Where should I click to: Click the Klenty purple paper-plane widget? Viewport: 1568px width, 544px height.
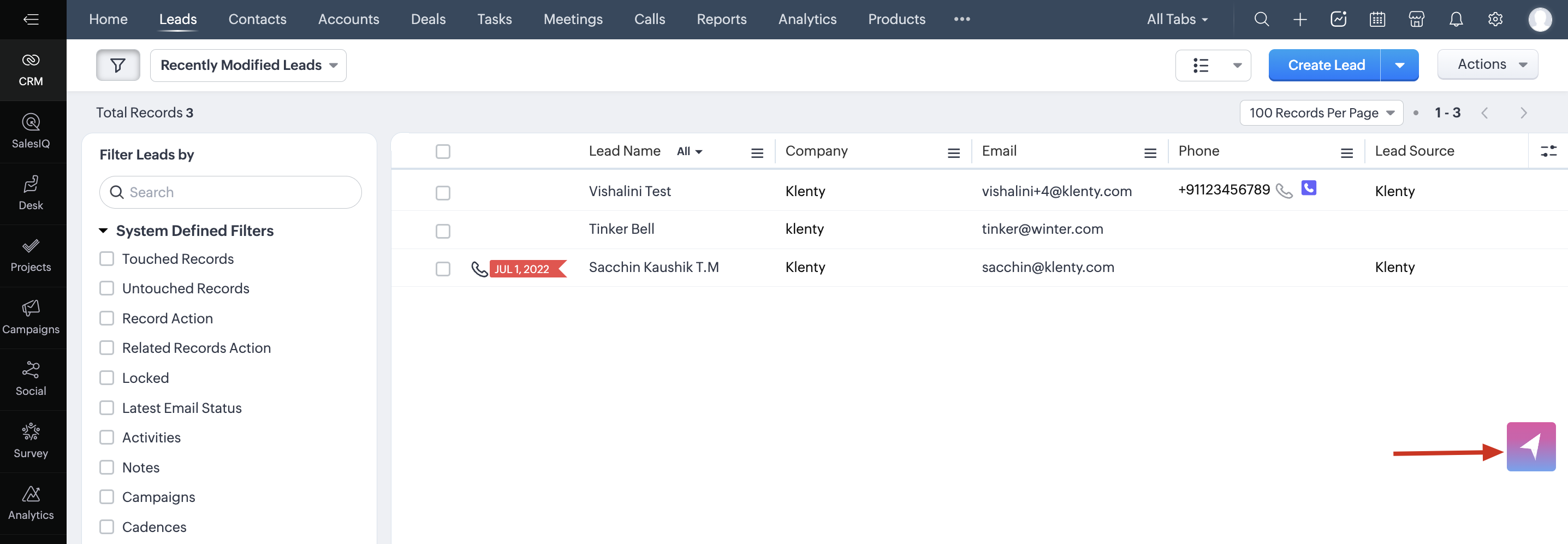pyautogui.click(x=1530, y=447)
